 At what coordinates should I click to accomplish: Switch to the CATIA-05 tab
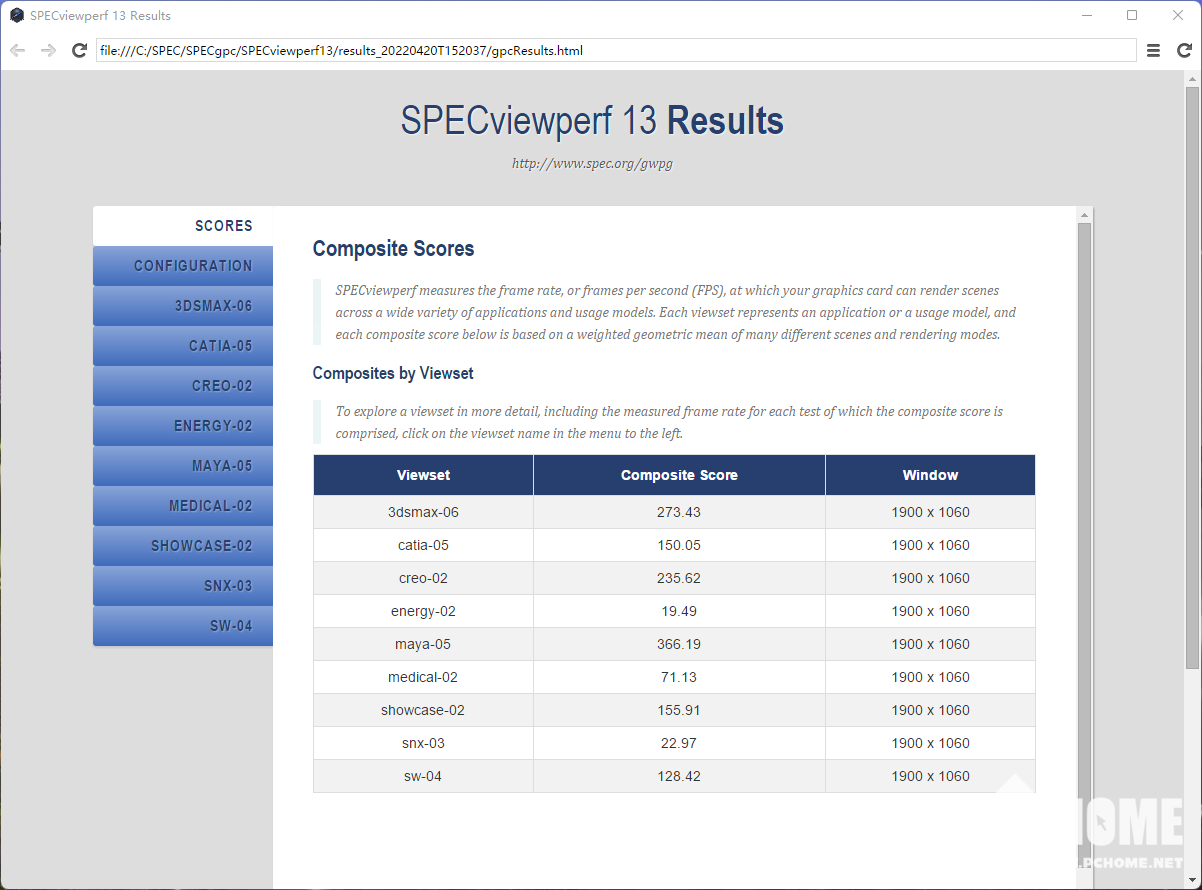[183, 346]
